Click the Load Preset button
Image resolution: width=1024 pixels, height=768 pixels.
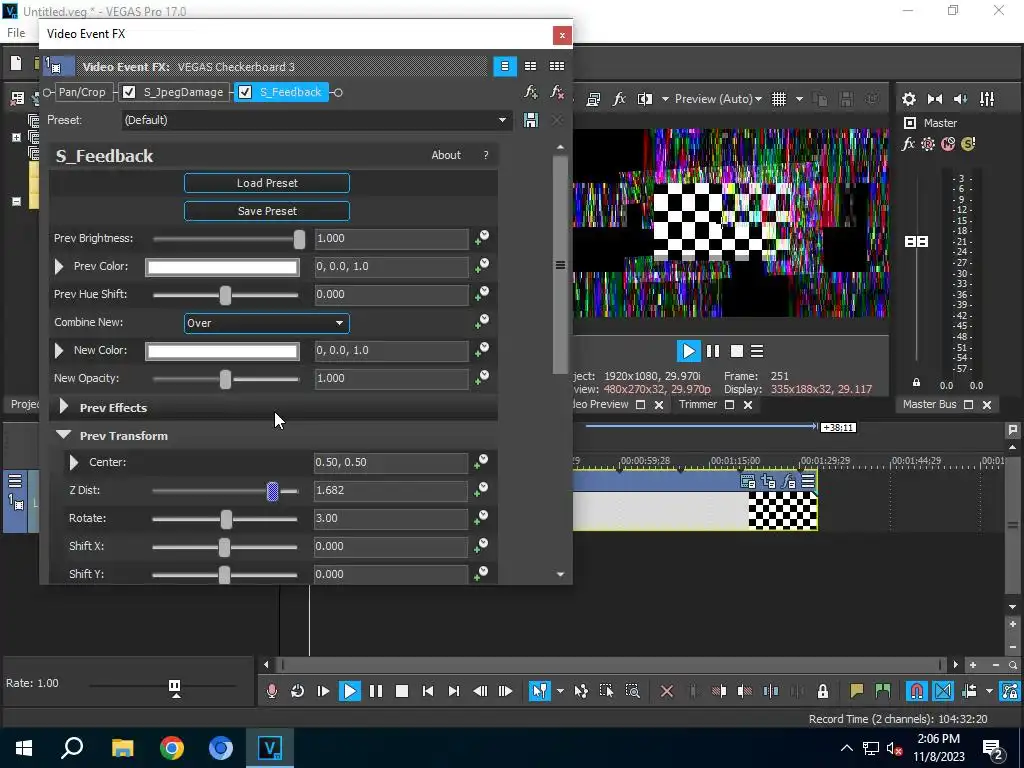[266, 183]
